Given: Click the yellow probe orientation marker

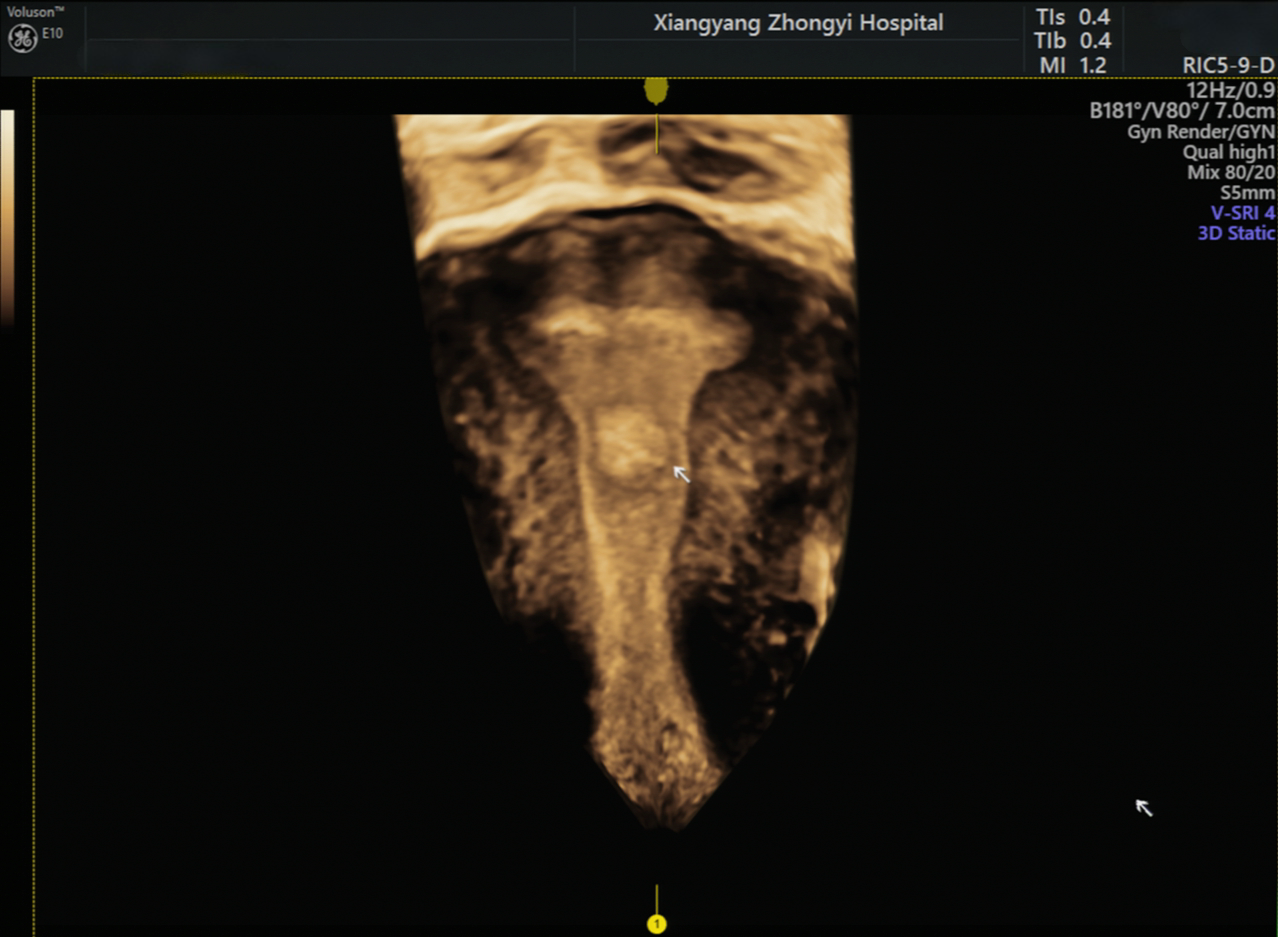Looking at the screenshot, I should click(656, 91).
